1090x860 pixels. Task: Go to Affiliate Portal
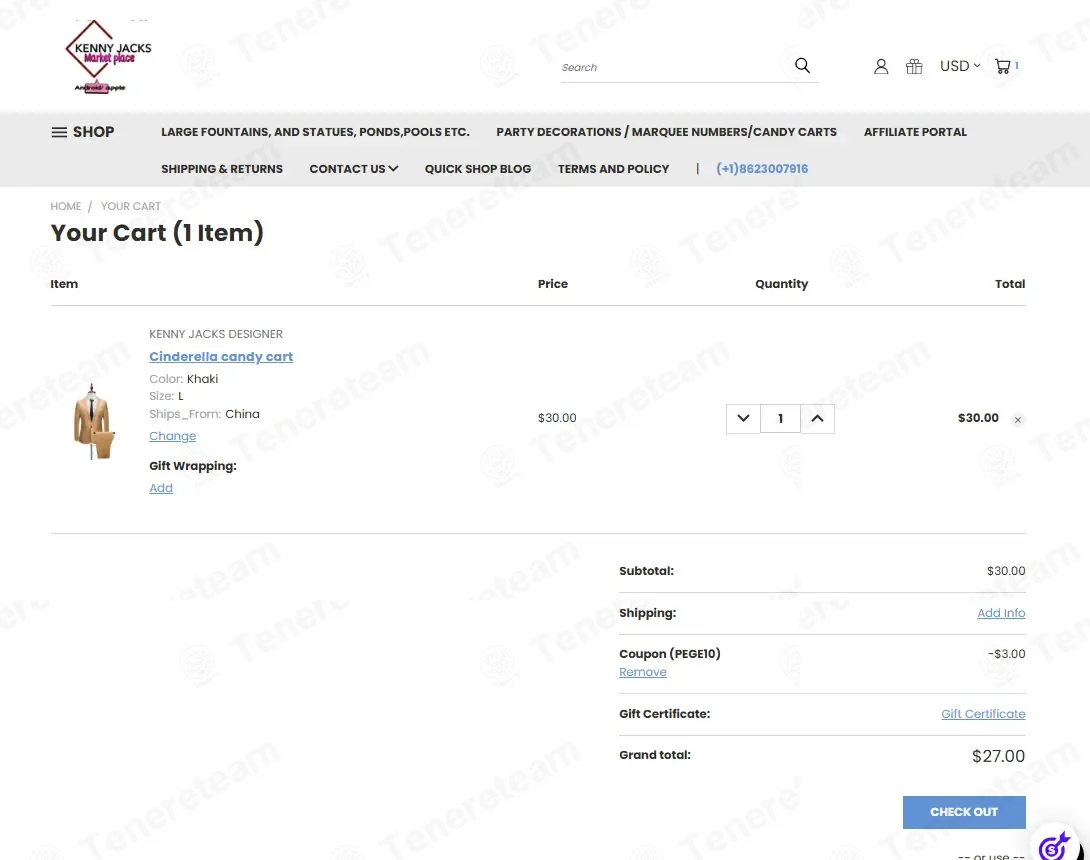pyautogui.click(x=915, y=132)
